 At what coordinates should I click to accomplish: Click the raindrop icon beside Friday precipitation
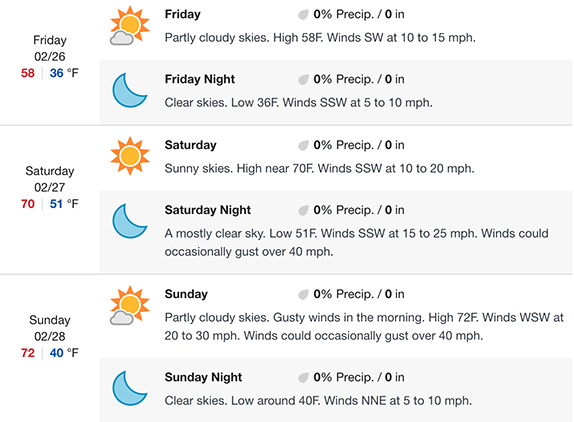tap(303, 15)
